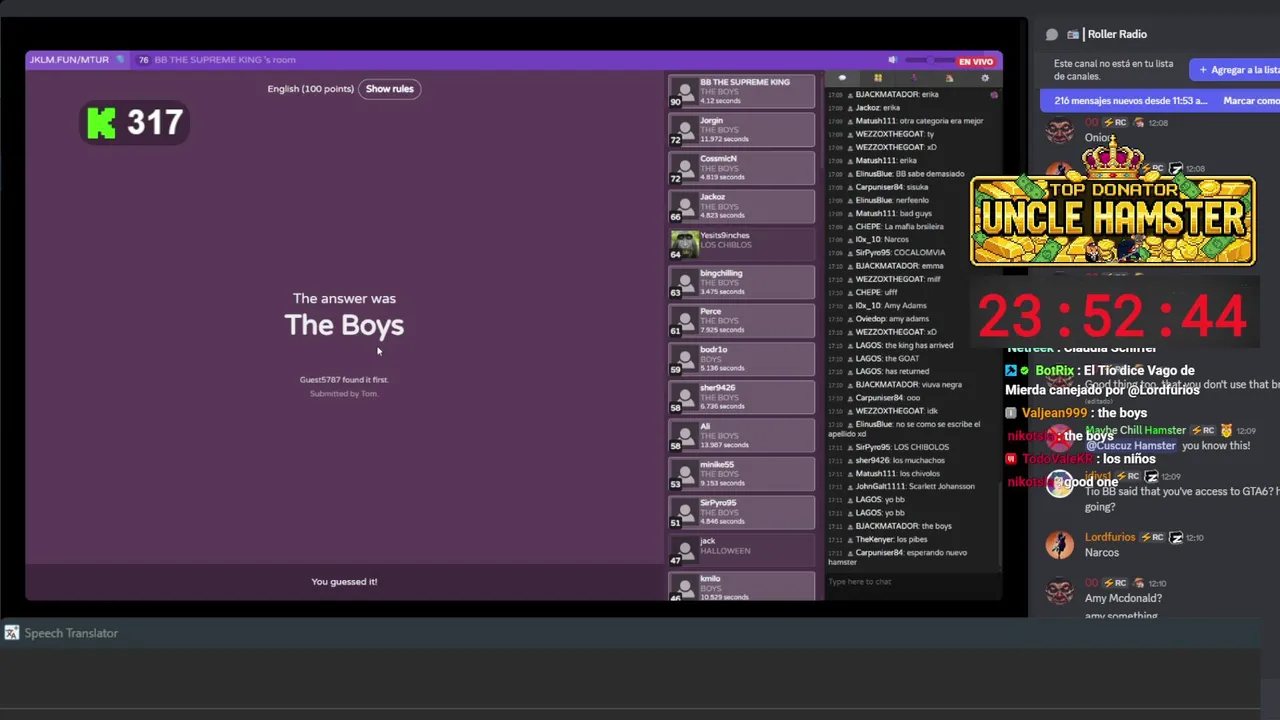Click minike55 player name
Screen dimensions: 1280x720
[x=717, y=465]
